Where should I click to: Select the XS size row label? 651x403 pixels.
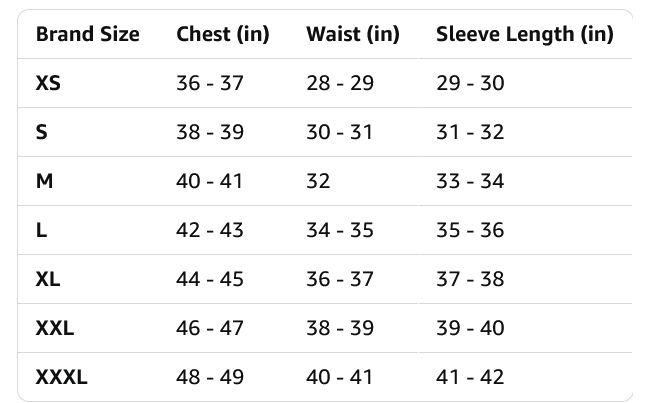[x=48, y=83]
